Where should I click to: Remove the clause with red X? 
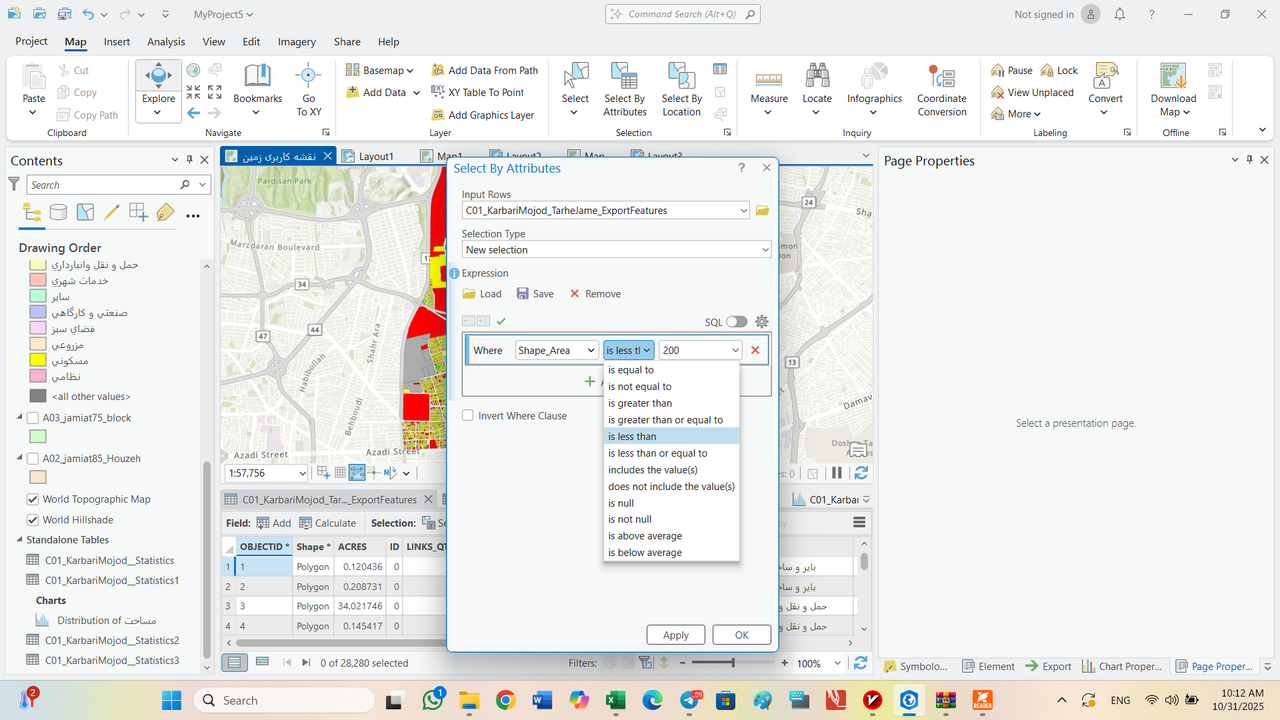tap(755, 350)
